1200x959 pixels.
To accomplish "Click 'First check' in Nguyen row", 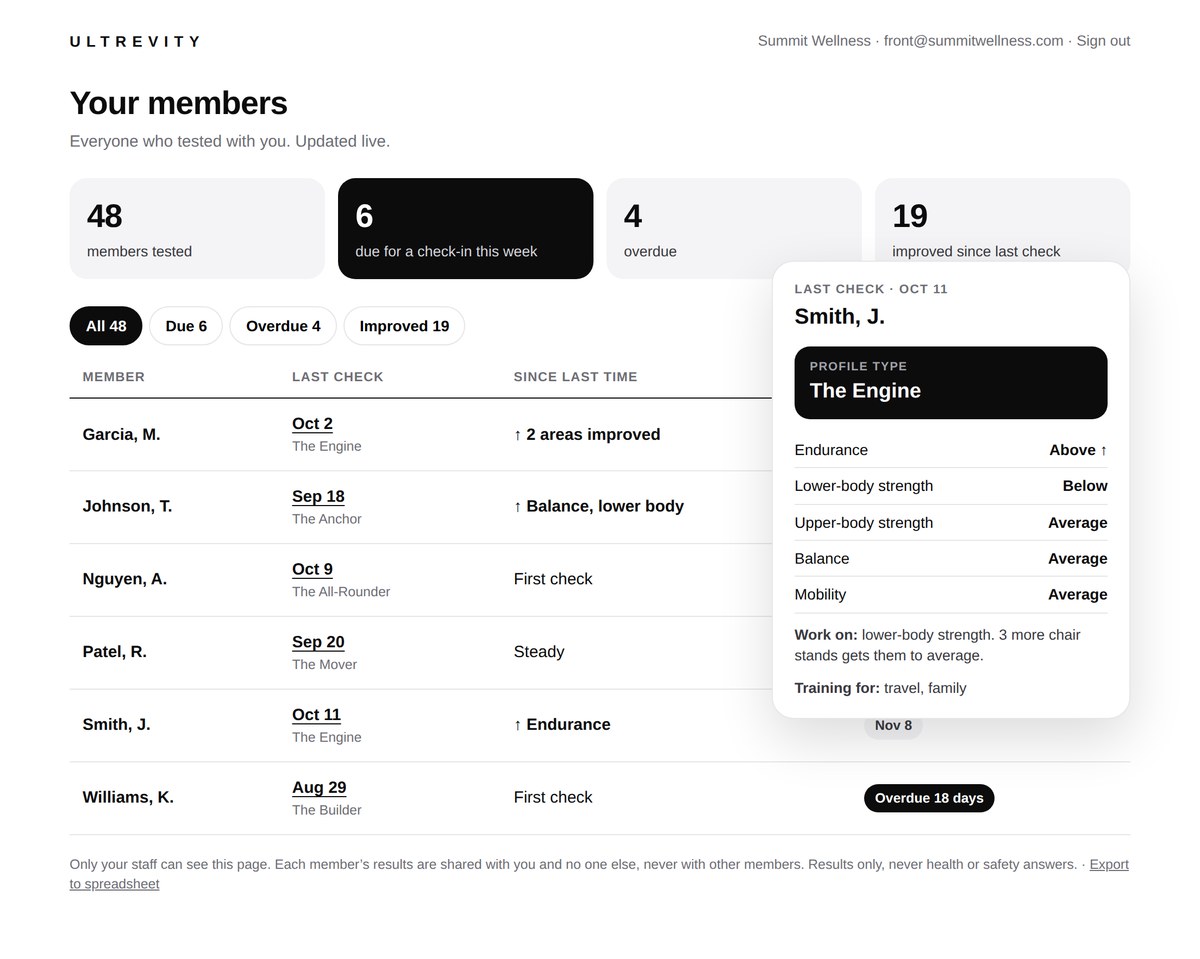I will (x=553, y=580).
